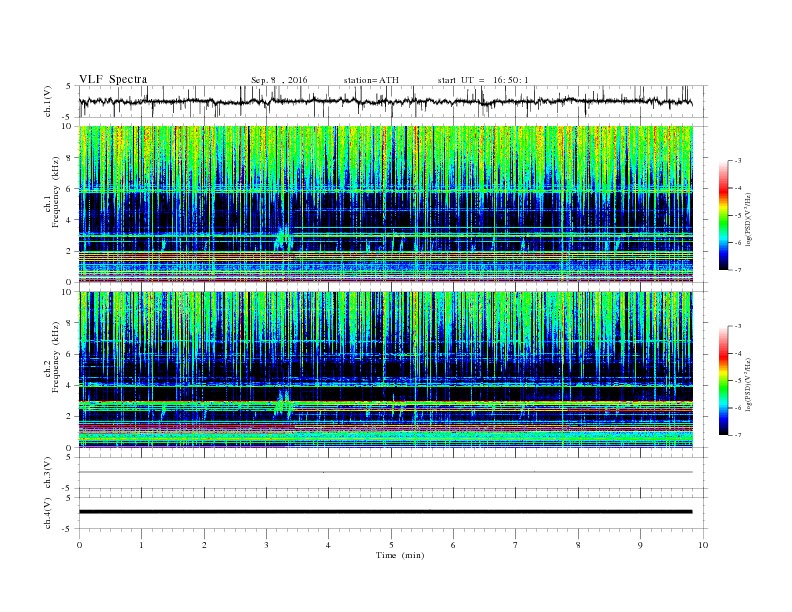Click the "8" kHz tick on ch.1 spectrogram

coord(69,158)
